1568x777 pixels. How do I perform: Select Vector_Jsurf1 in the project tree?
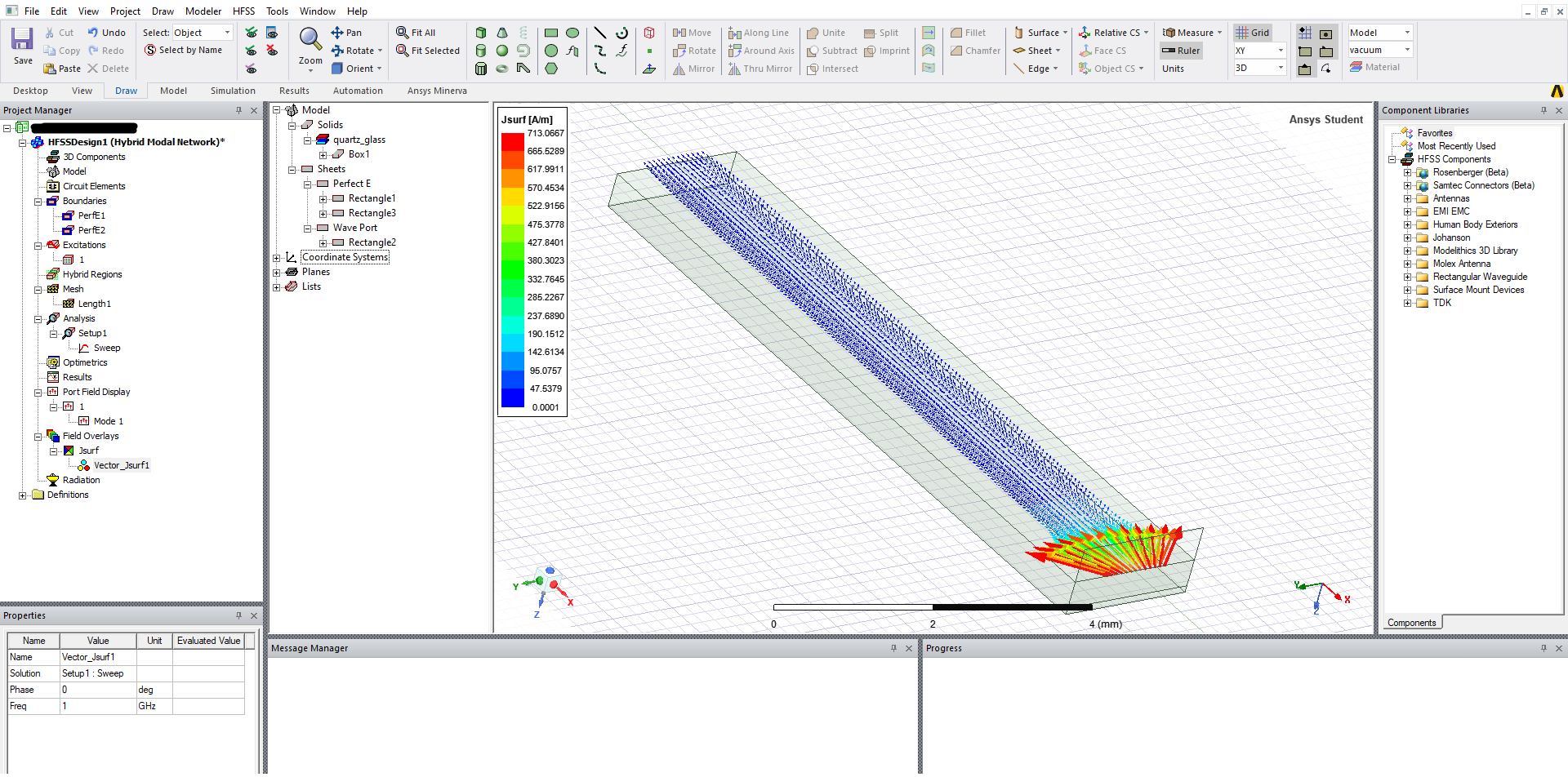[121, 465]
